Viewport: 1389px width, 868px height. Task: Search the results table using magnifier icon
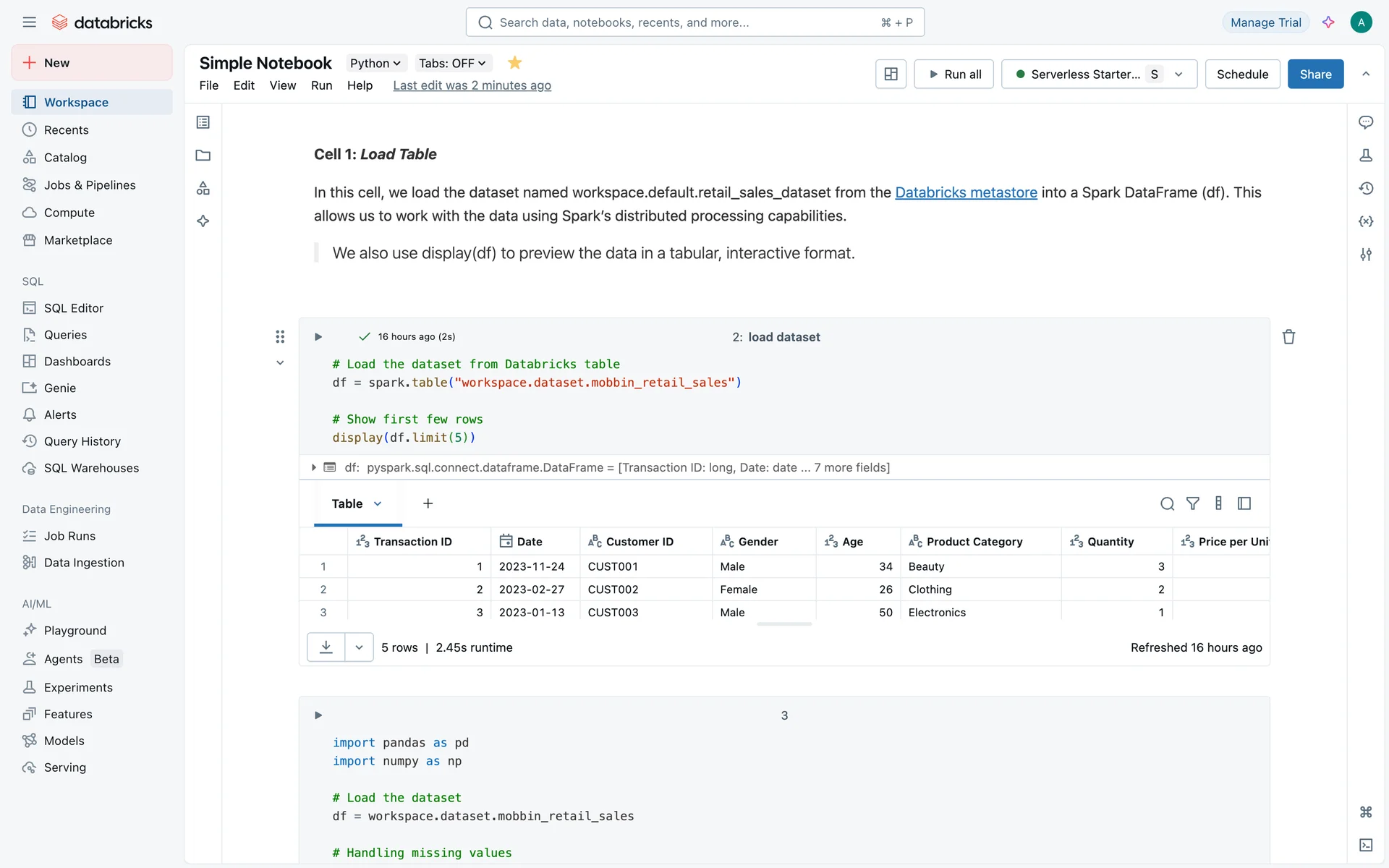[1167, 503]
